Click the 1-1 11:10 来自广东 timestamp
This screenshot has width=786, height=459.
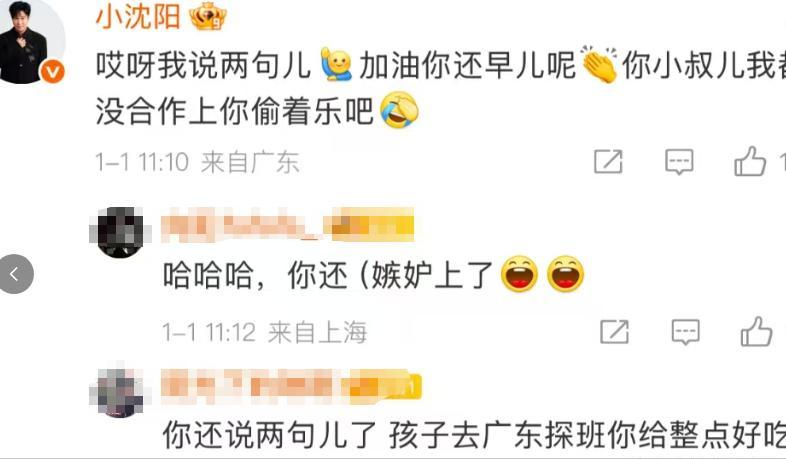[x=198, y=162]
